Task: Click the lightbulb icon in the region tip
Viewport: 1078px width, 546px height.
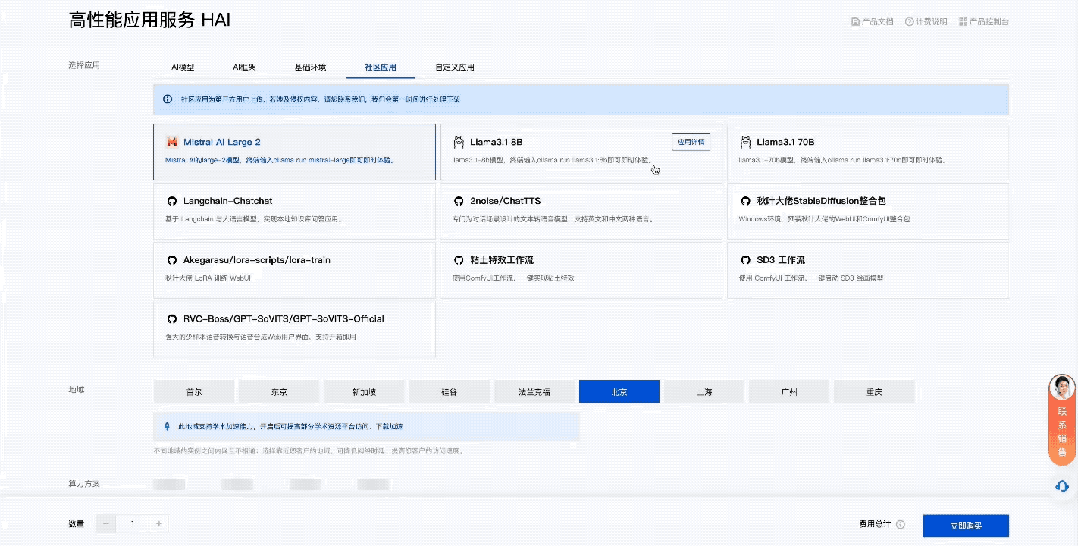Action: (167, 427)
